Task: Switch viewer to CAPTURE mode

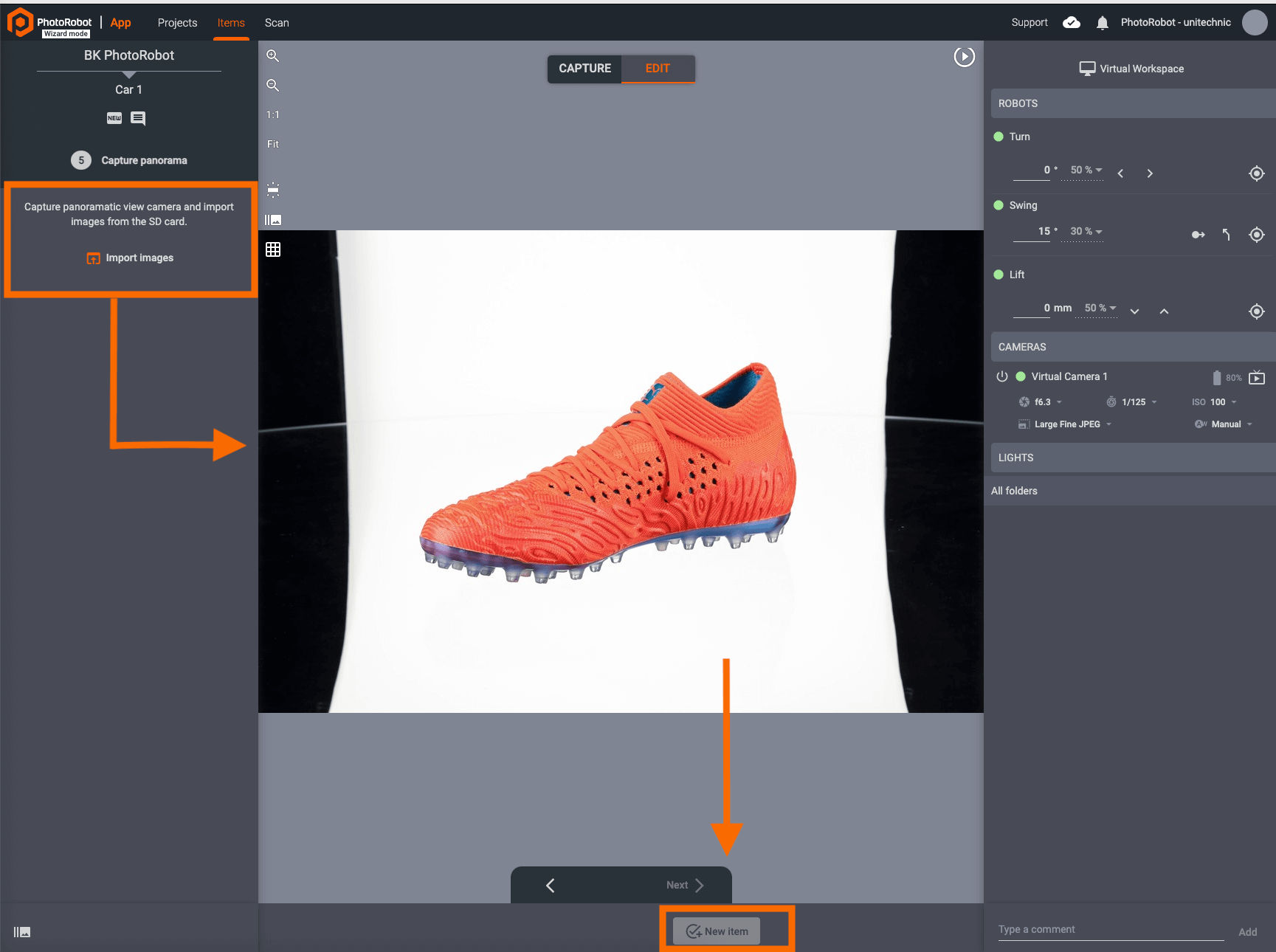Action: [x=584, y=69]
